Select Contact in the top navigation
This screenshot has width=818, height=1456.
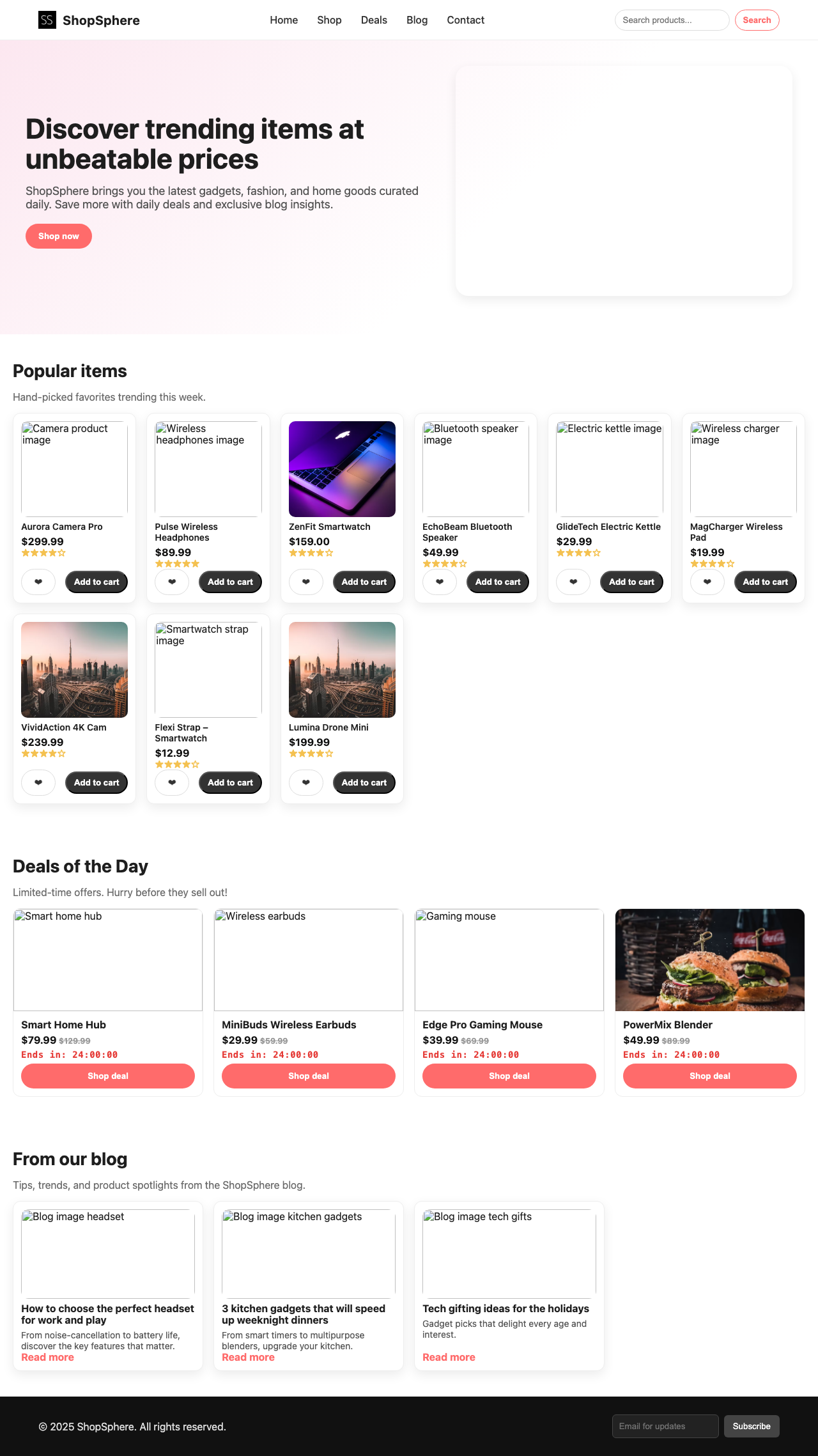(x=465, y=20)
